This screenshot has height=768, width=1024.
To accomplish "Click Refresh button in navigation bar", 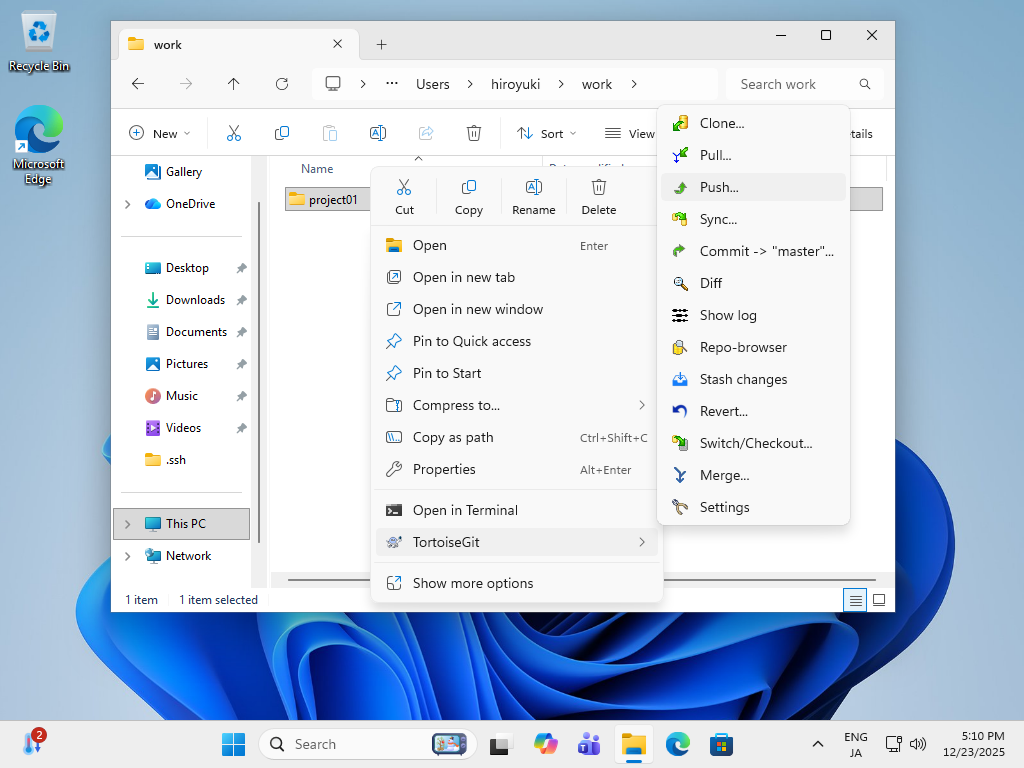I will coord(282,85).
